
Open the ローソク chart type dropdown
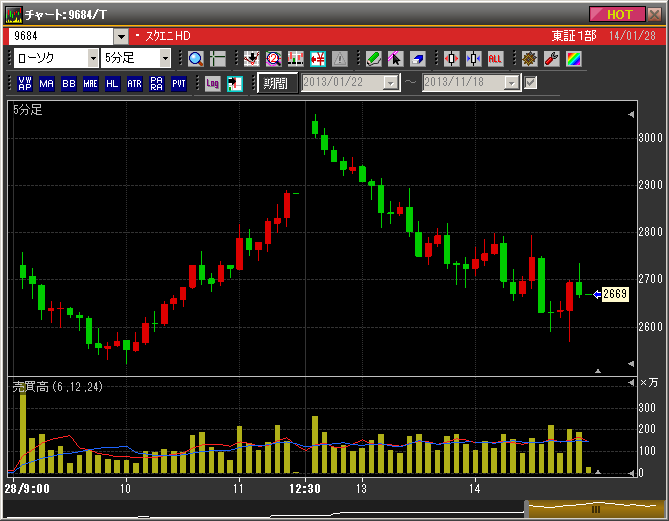click(90, 59)
